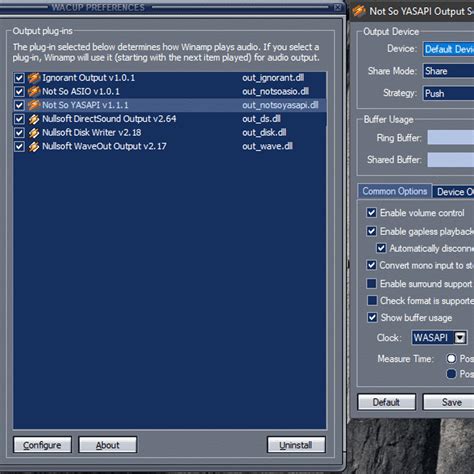This screenshot has width=474, height=474.
Task: Select the first Measure Time radio button
Action: pos(451,358)
